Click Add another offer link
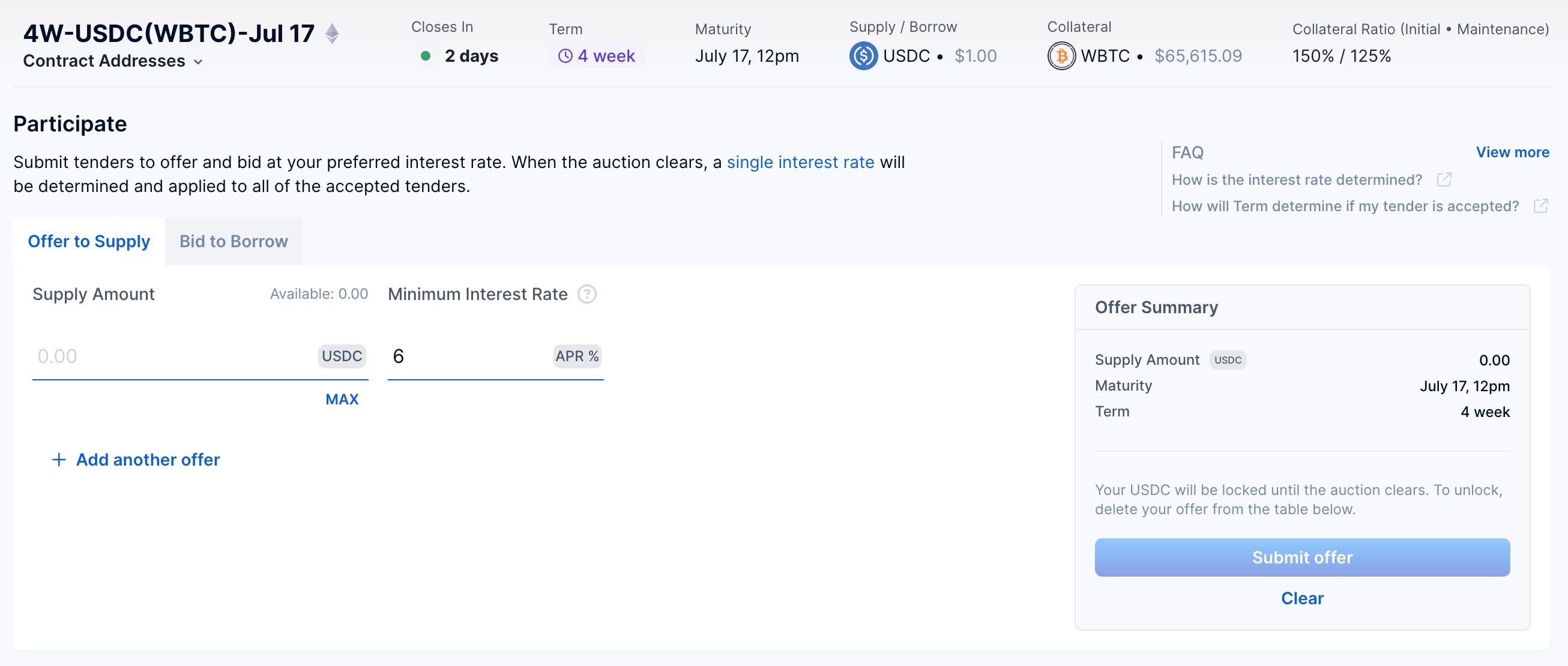The height and width of the screenshot is (666, 1568). tap(148, 460)
